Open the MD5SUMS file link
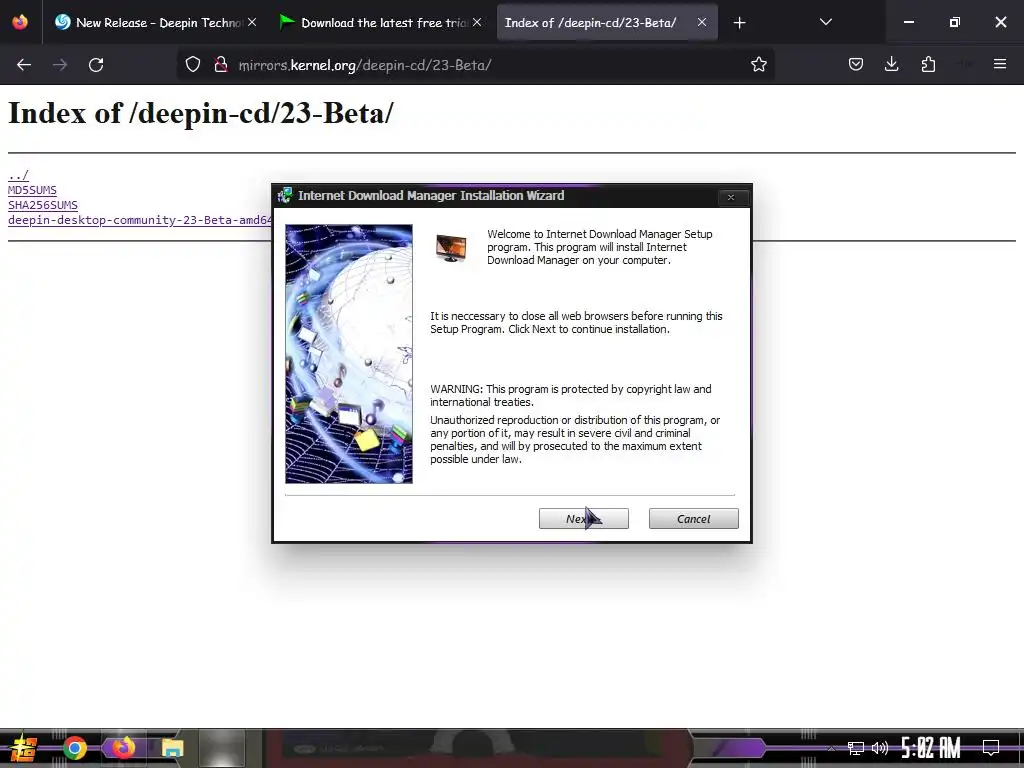Image resolution: width=1024 pixels, height=768 pixels. click(32, 190)
